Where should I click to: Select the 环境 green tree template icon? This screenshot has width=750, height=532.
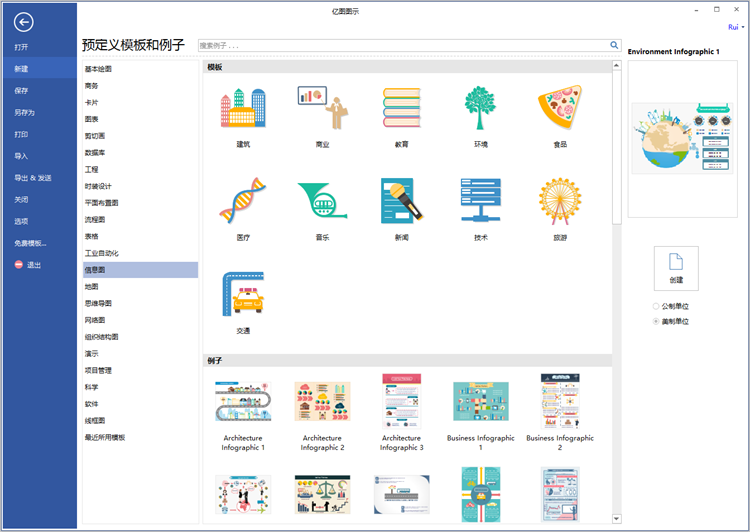click(480, 108)
